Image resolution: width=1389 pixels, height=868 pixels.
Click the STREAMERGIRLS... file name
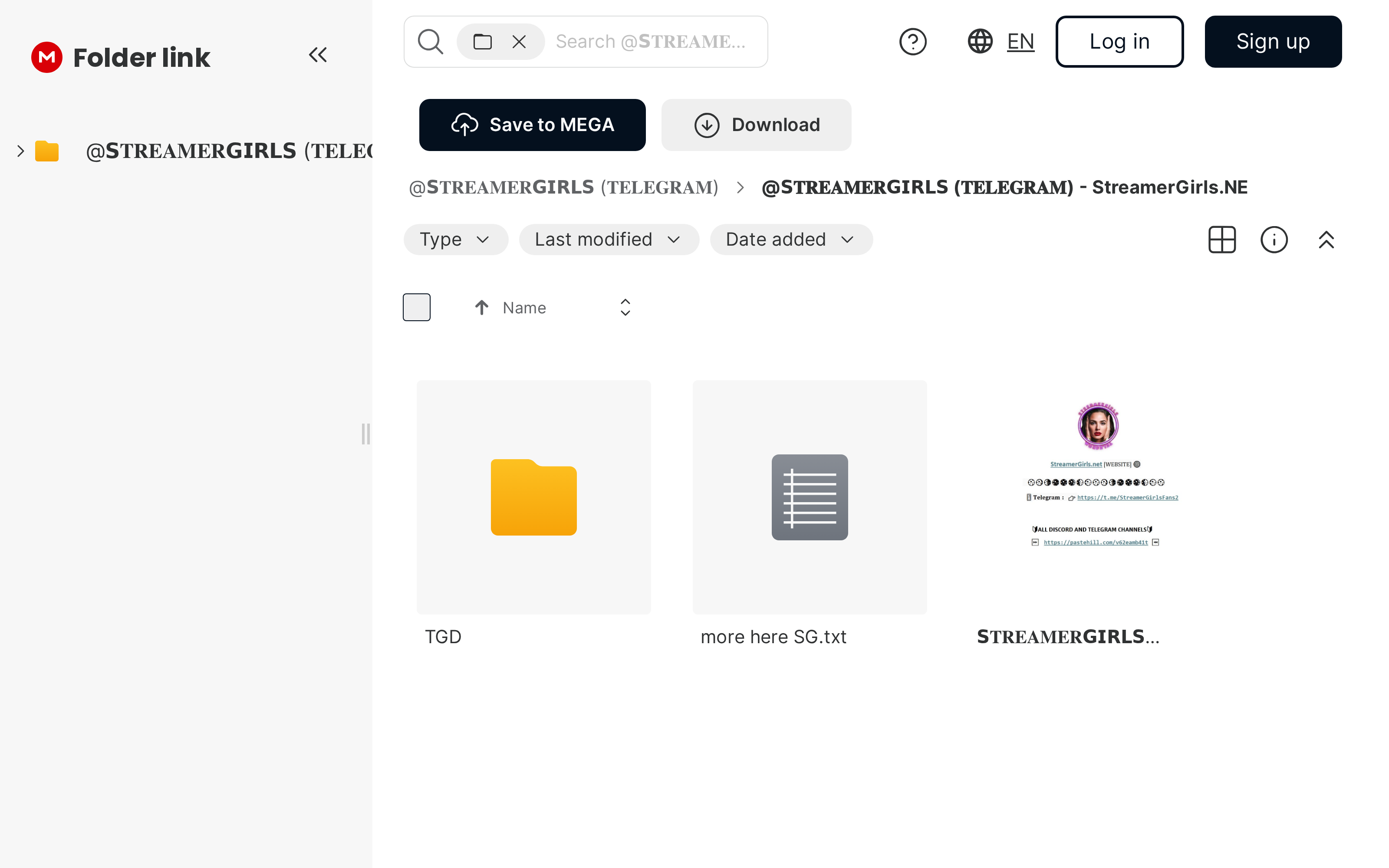1068,637
